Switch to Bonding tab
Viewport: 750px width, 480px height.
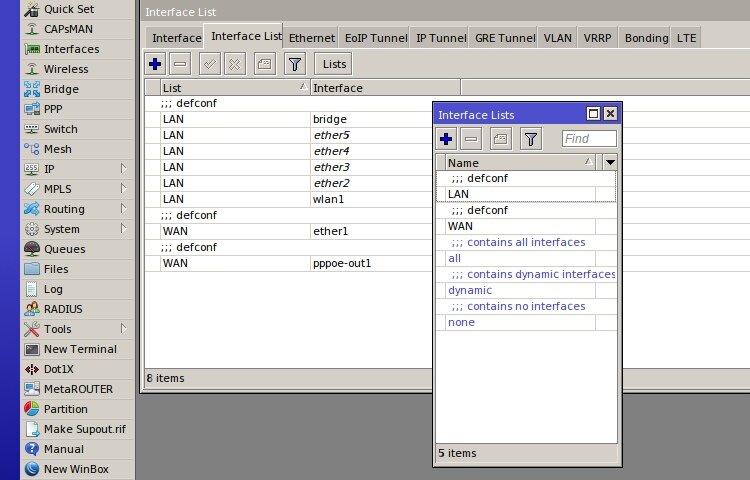tap(646, 38)
